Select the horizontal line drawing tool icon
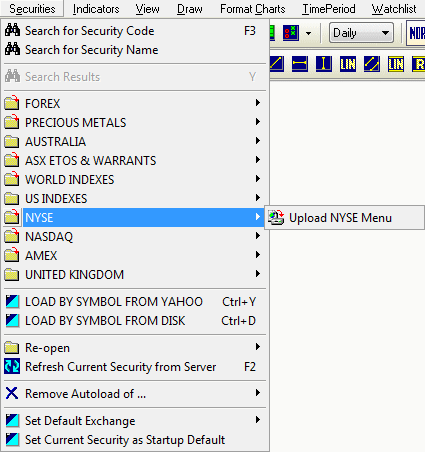Image resolution: width=425 pixels, height=452 pixels. click(299, 64)
